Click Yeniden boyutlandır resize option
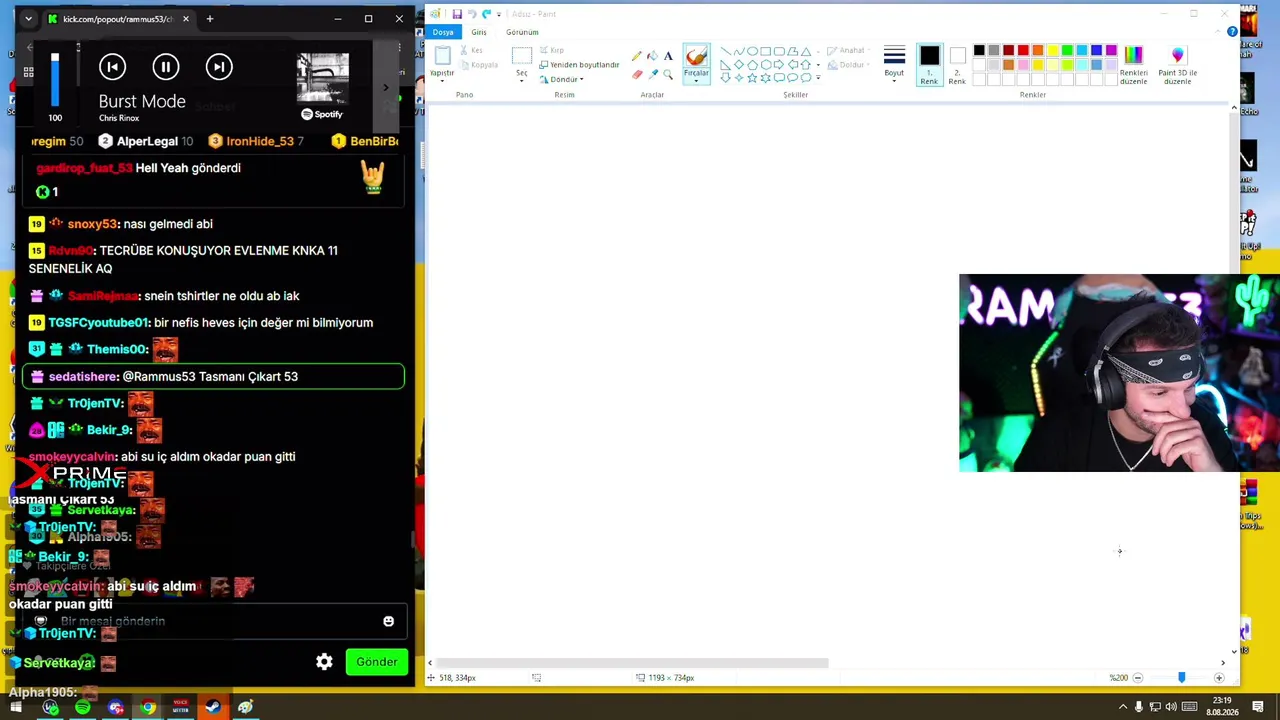The image size is (1280, 720). coord(579,65)
